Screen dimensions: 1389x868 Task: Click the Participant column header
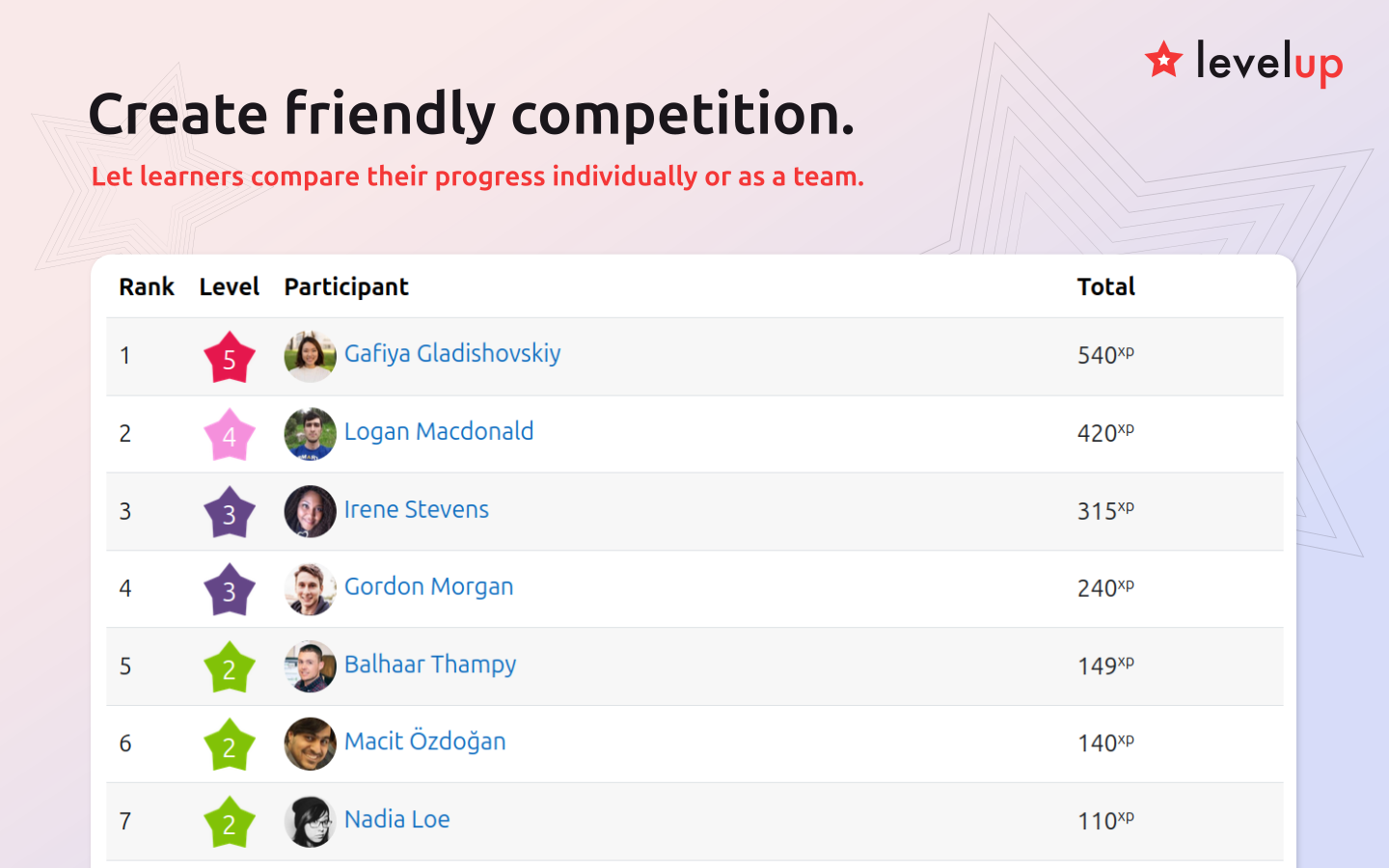coord(346,287)
